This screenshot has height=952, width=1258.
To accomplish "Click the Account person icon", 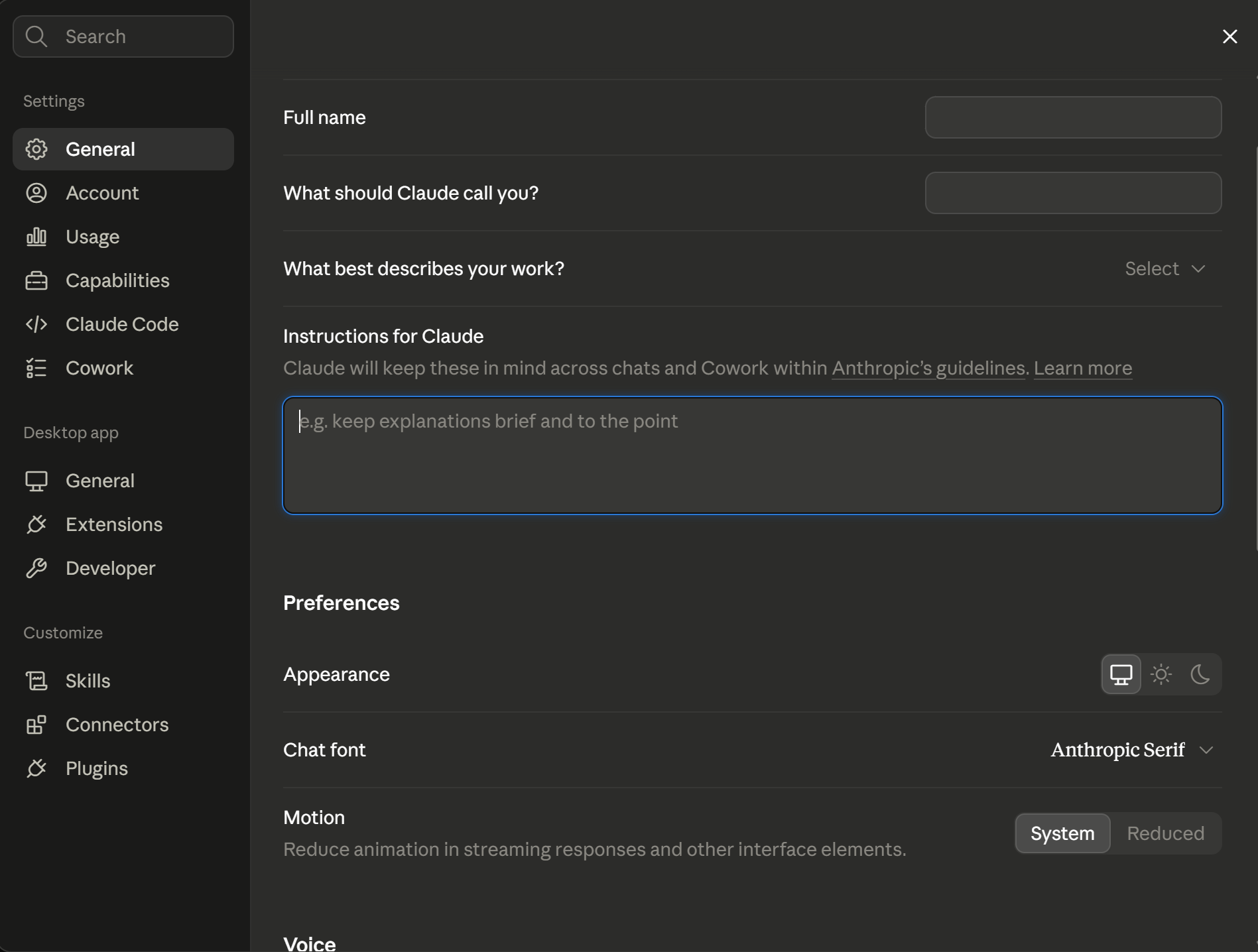I will [x=36, y=193].
